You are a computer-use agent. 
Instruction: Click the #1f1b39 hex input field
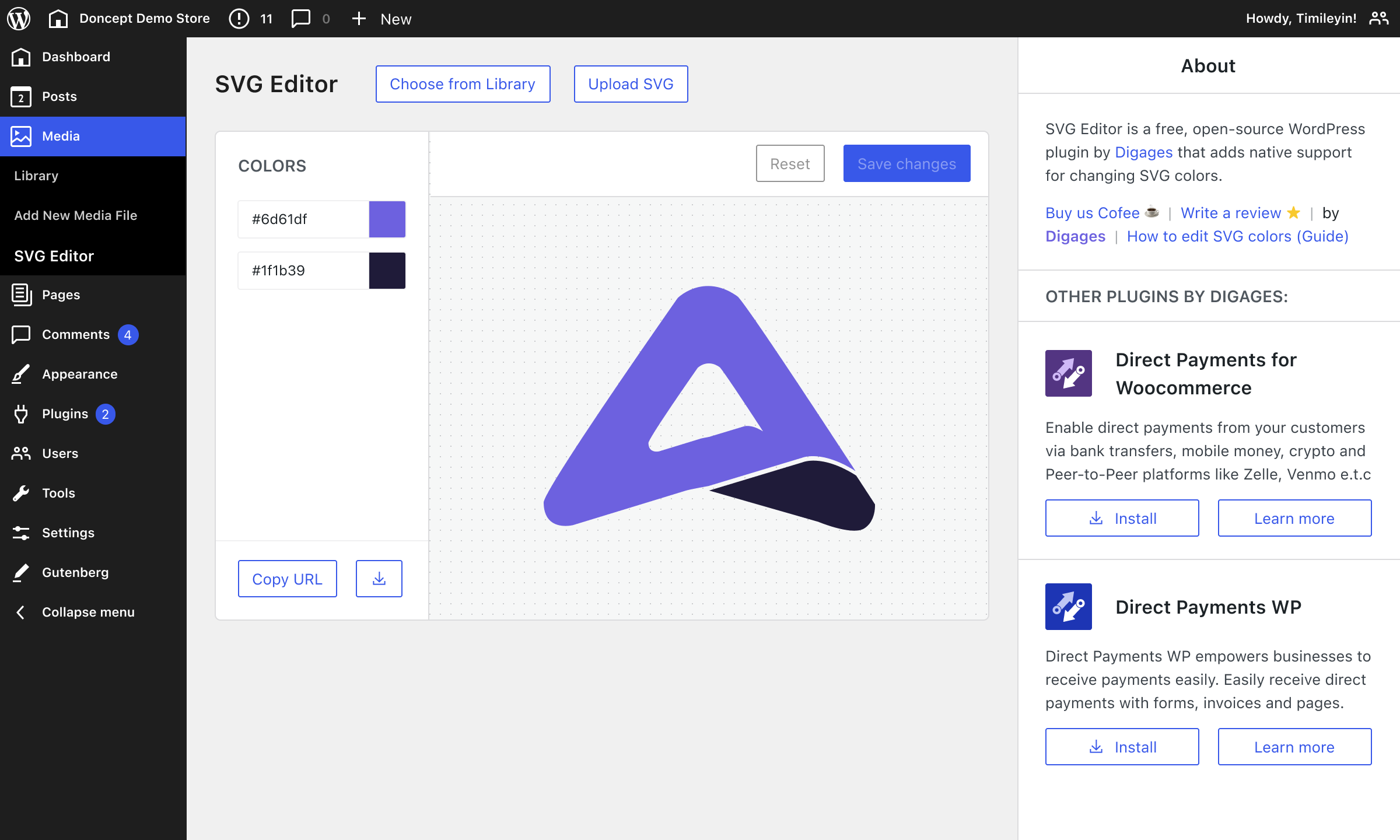click(303, 271)
